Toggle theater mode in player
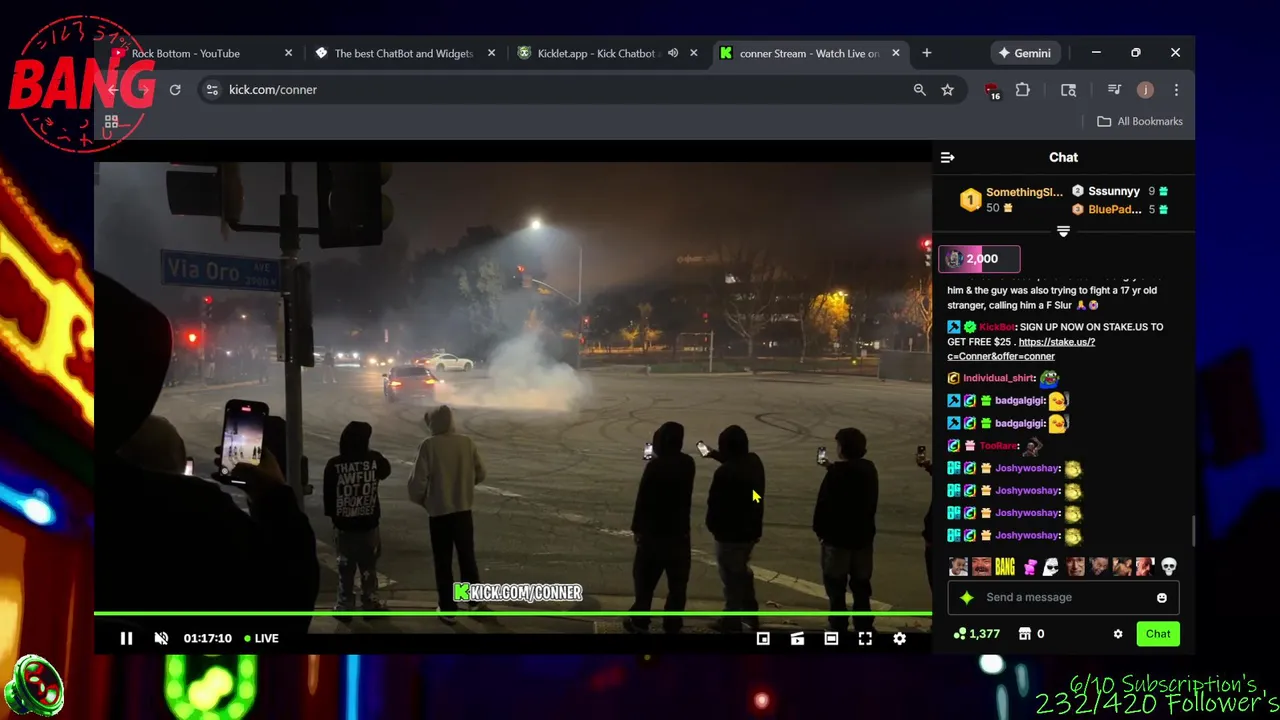1280x720 pixels. tap(831, 638)
